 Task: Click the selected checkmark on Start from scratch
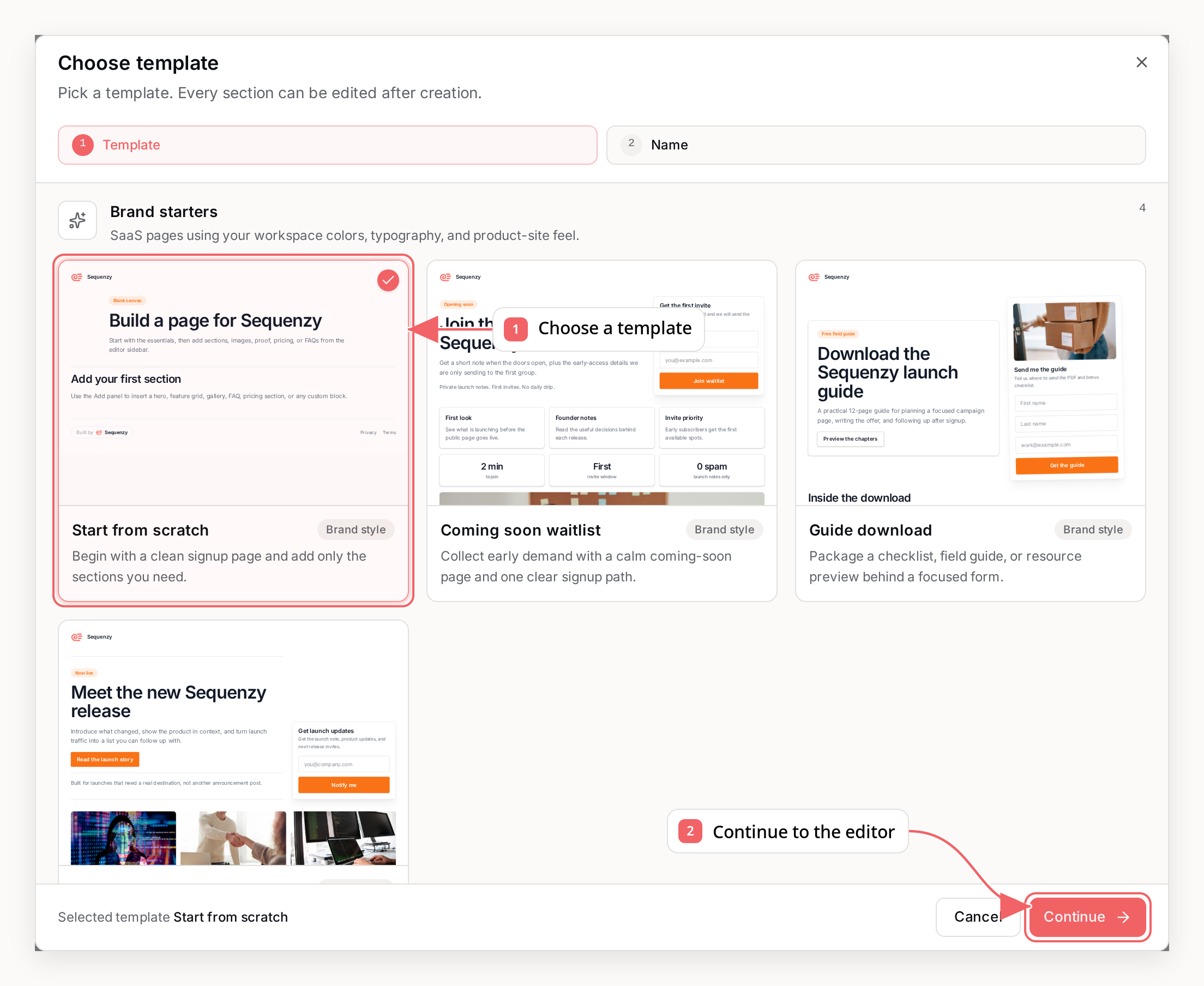[x=388, y=280]
